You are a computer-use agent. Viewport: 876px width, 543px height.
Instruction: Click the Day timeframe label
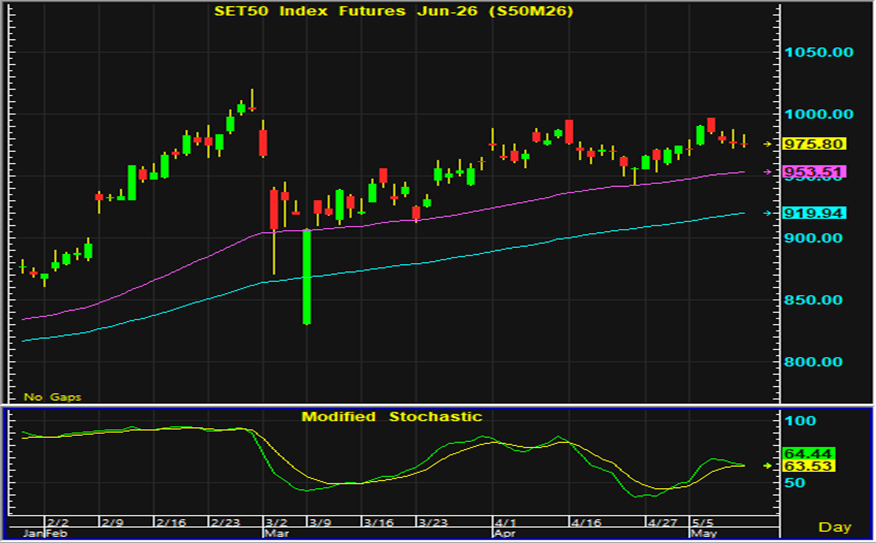point(835,527)
